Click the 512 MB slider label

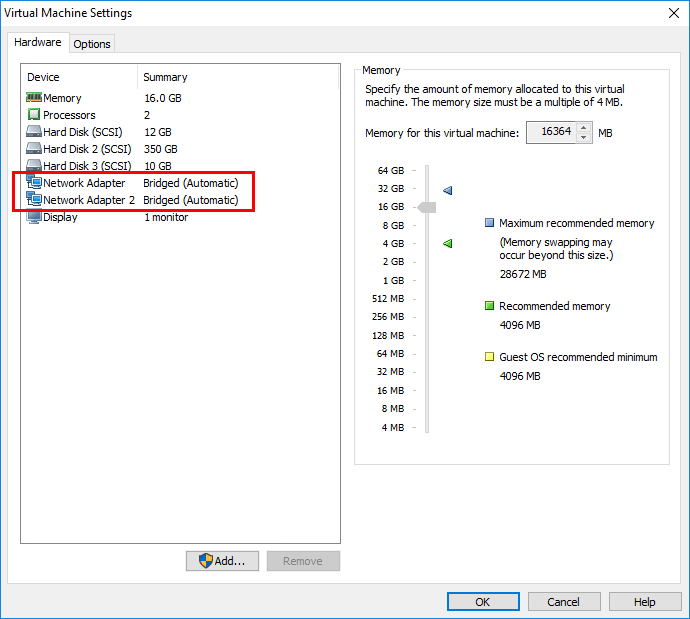pos(388,298)
